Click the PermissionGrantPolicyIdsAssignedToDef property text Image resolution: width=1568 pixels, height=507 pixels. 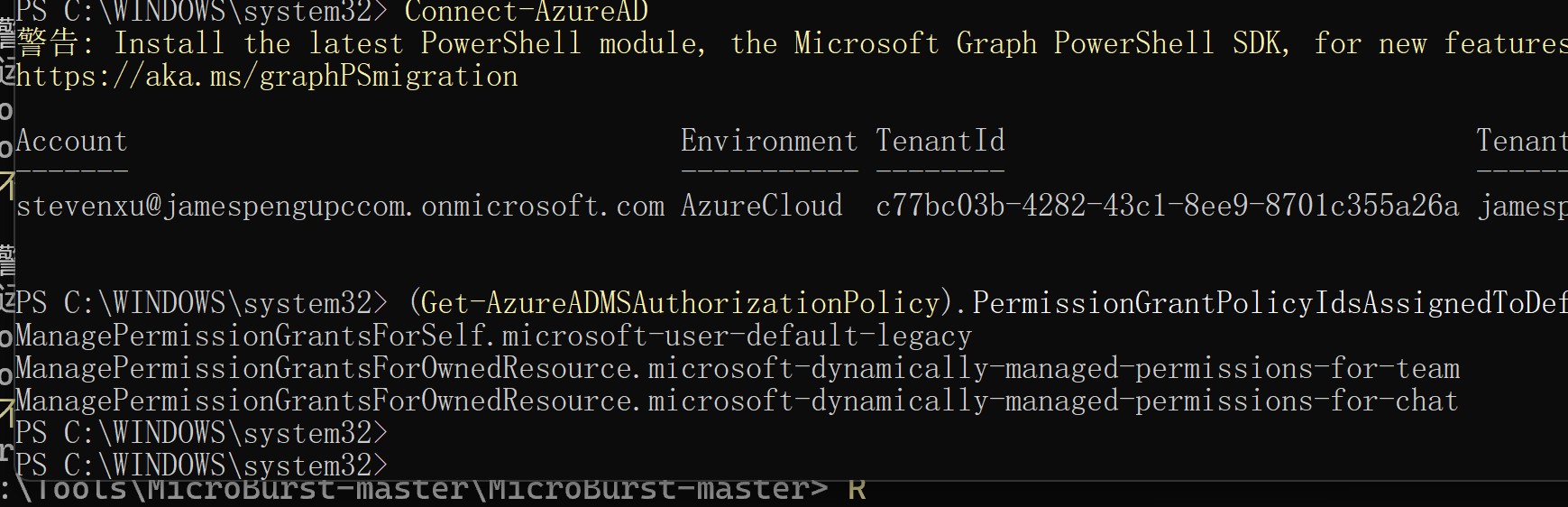point(1270,303)
